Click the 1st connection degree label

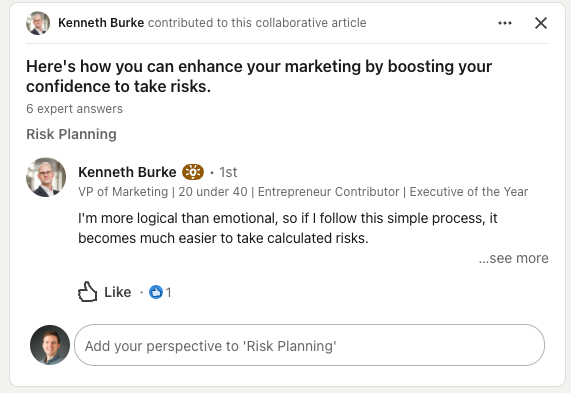pyautogui.click(x=228, y=172)
